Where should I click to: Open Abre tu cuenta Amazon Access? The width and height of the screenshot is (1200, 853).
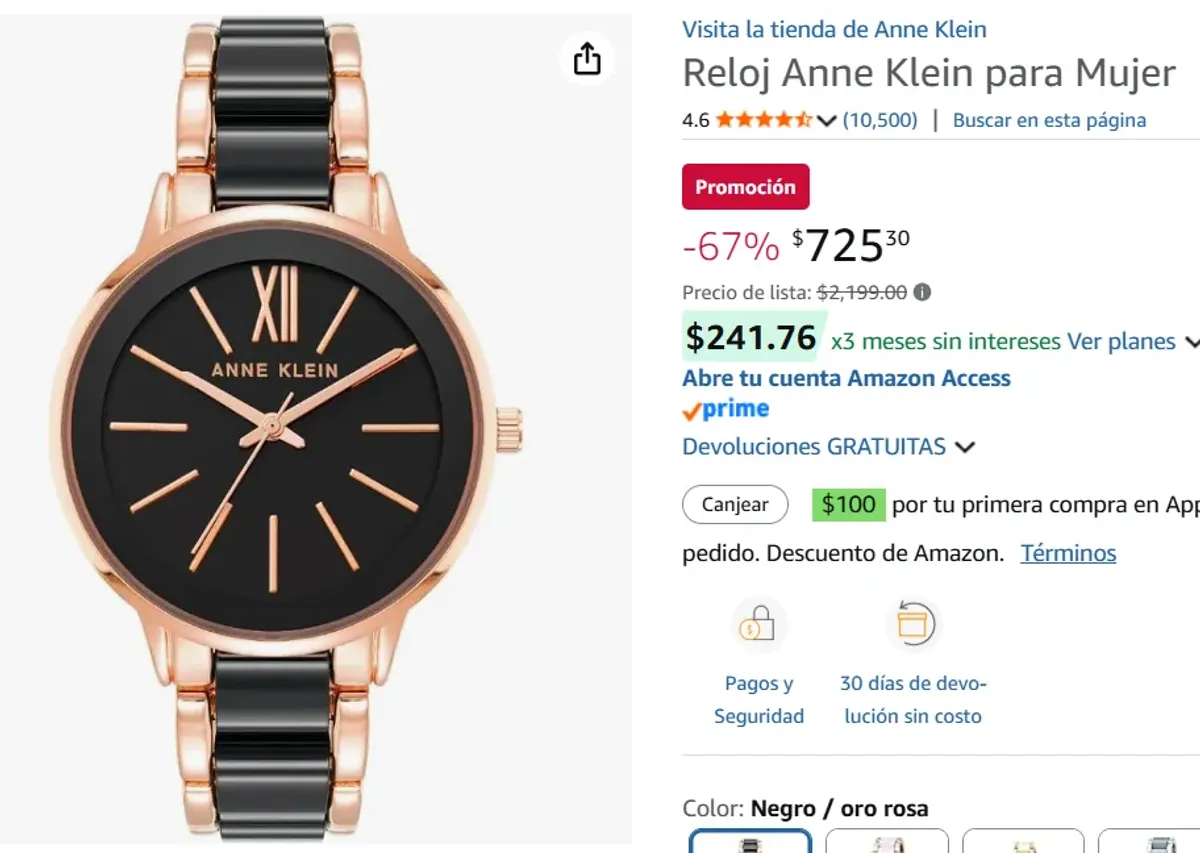click(846, 378)
